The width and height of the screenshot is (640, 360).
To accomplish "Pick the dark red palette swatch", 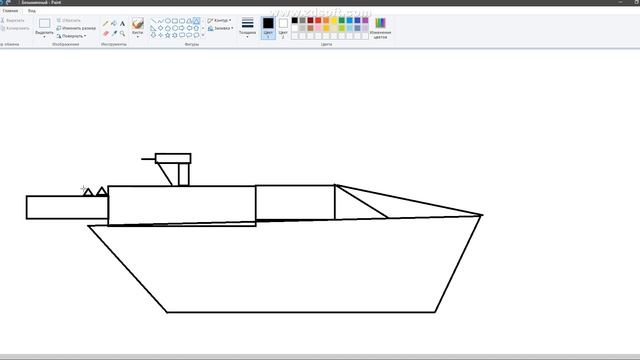I will tap(310, 20).
